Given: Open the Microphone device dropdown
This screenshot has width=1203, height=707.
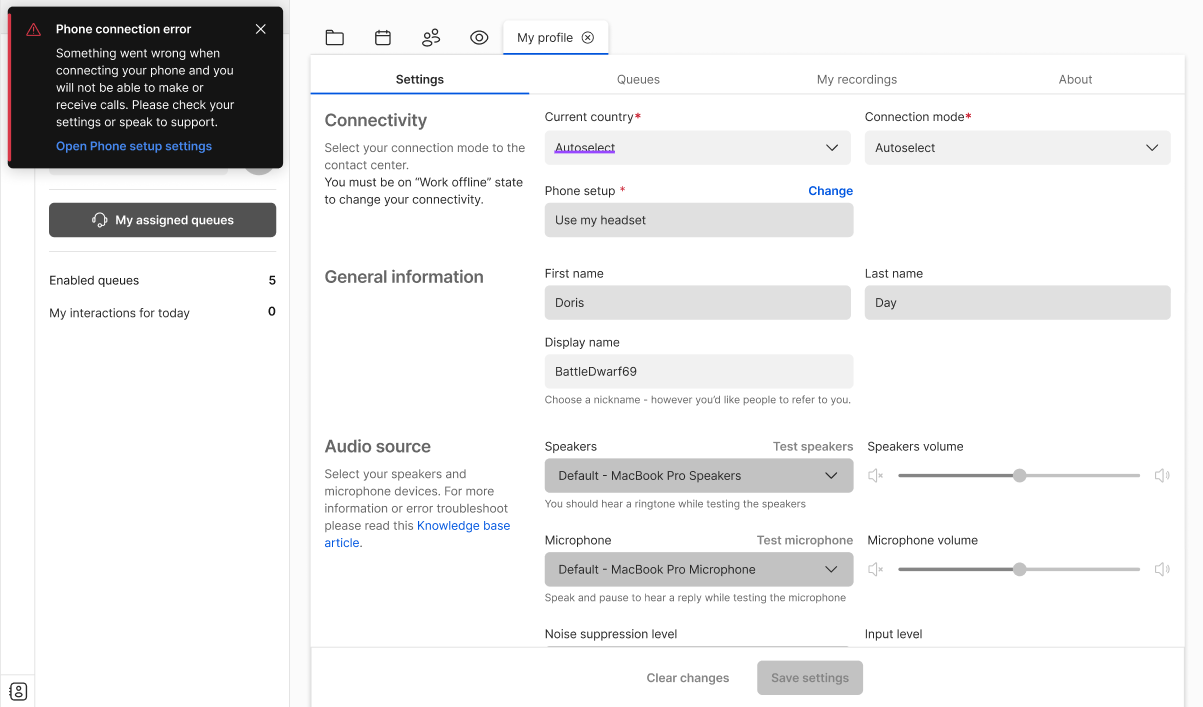Looking at the screenshot, I should point(698,569).
